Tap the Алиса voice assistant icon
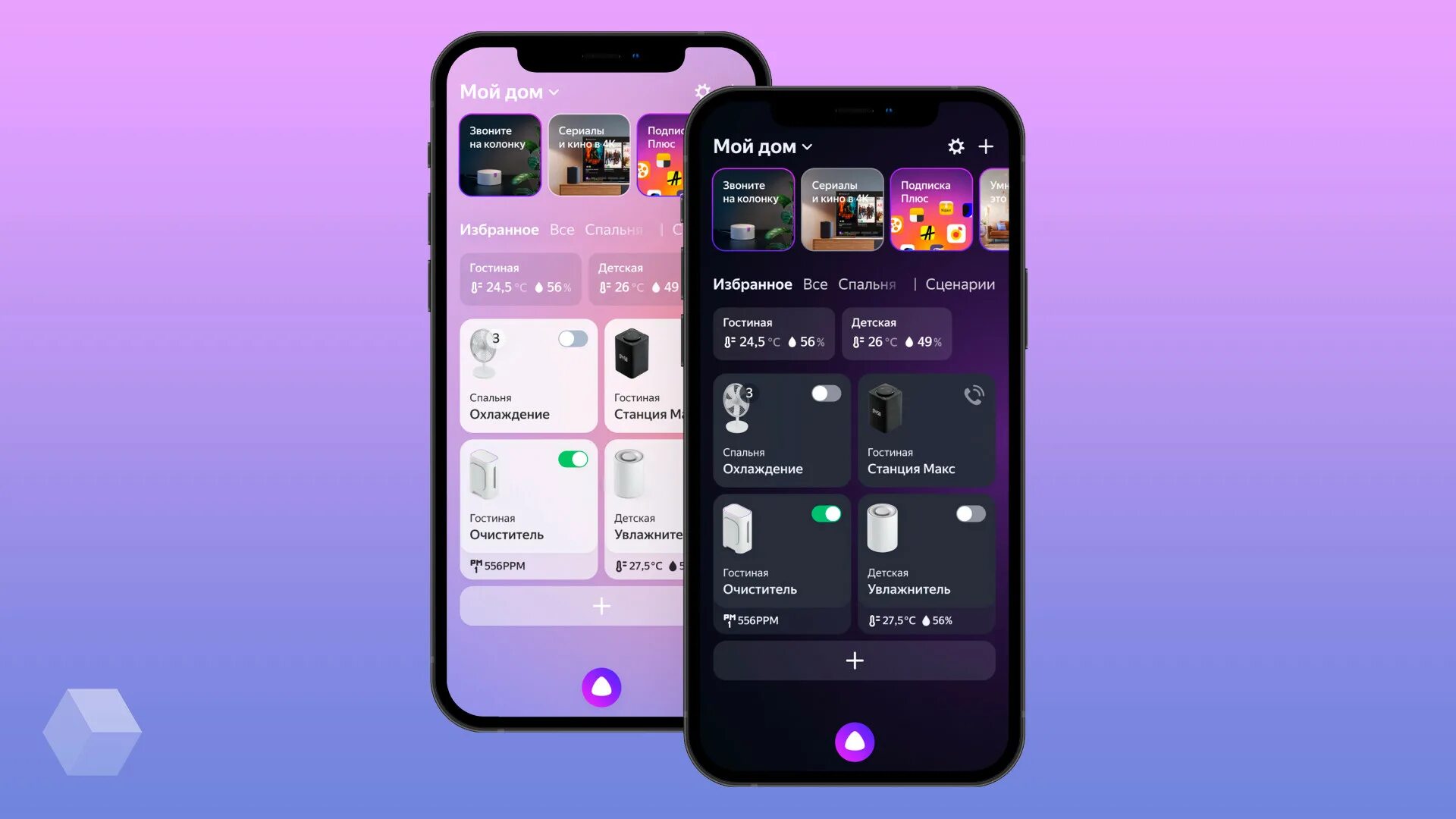 tap(855, 742)
